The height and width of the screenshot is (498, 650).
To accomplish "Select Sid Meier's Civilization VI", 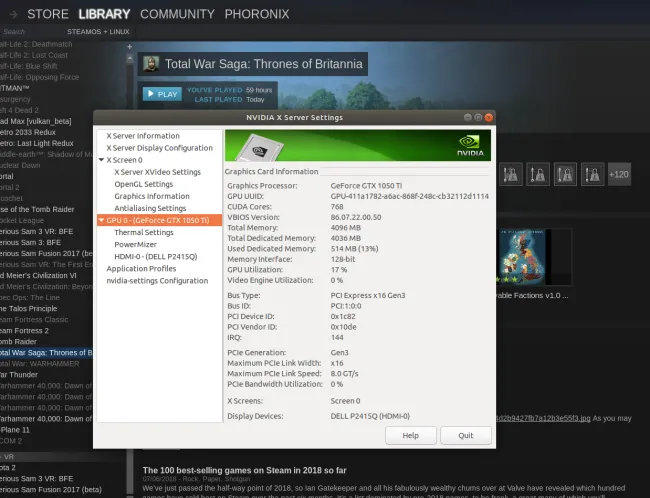I will (x=38, y=275).
